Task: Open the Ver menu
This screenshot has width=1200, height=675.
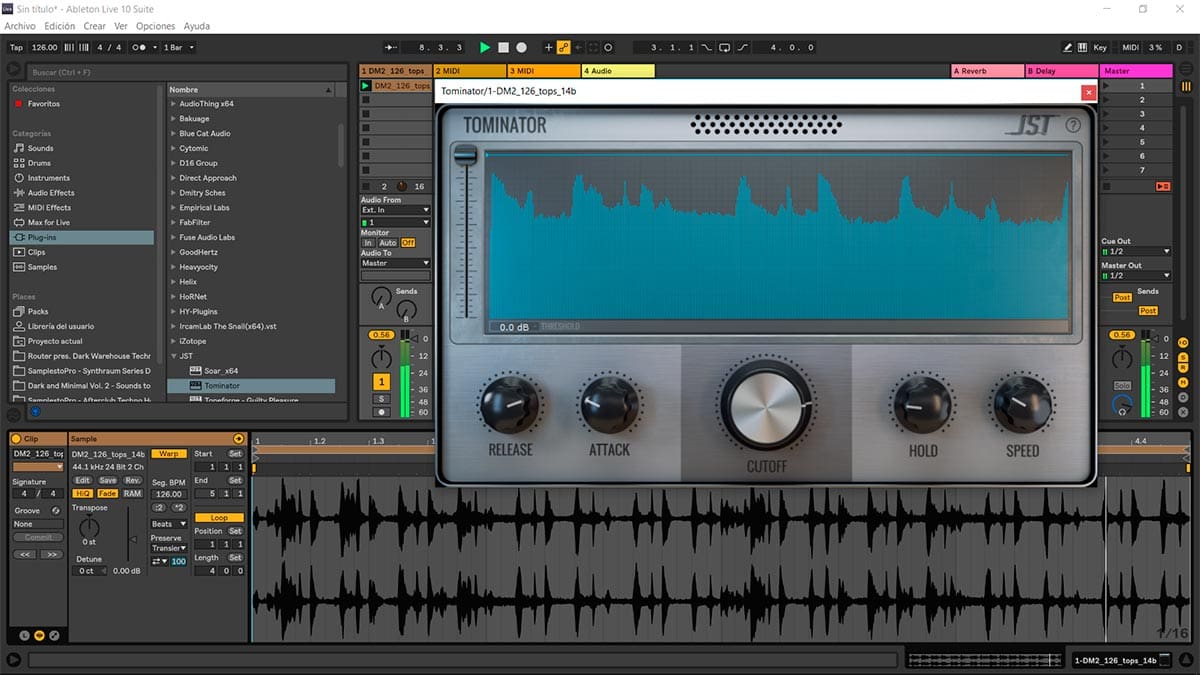Action: (x=121, y=26)
